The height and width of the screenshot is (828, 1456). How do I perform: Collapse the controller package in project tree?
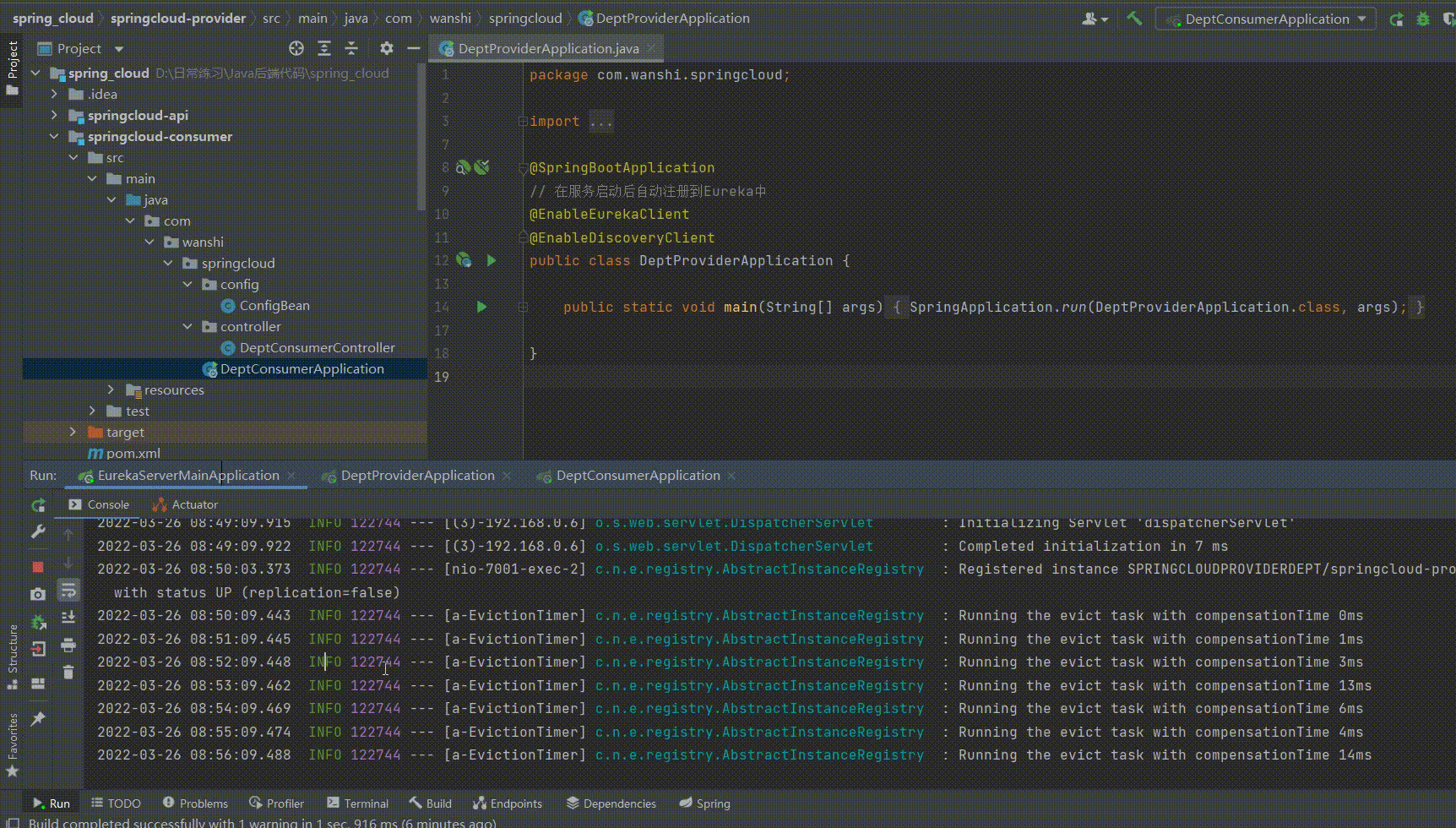click(x=187, y=327)
